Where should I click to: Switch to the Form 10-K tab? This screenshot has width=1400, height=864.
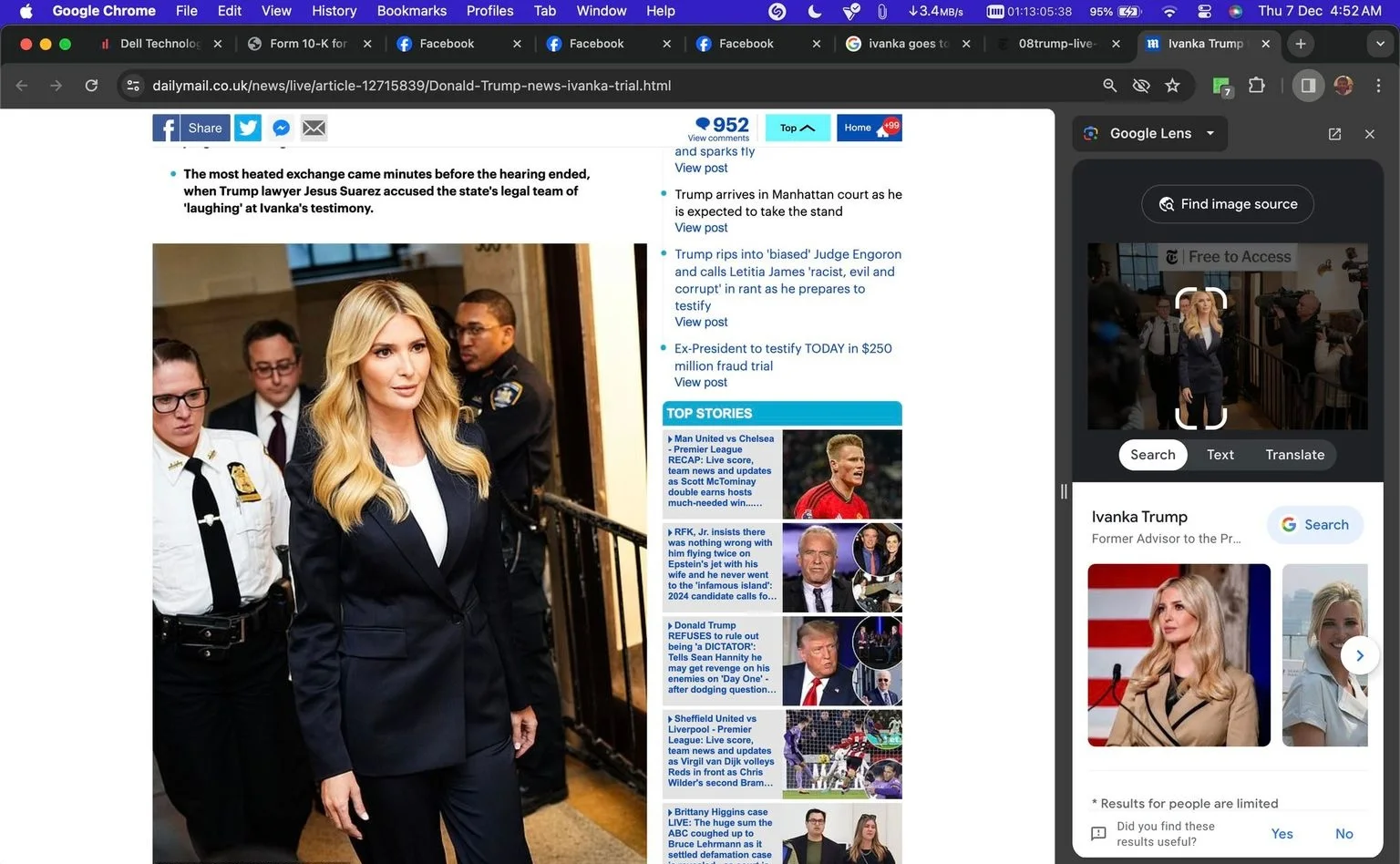point(309,44)
